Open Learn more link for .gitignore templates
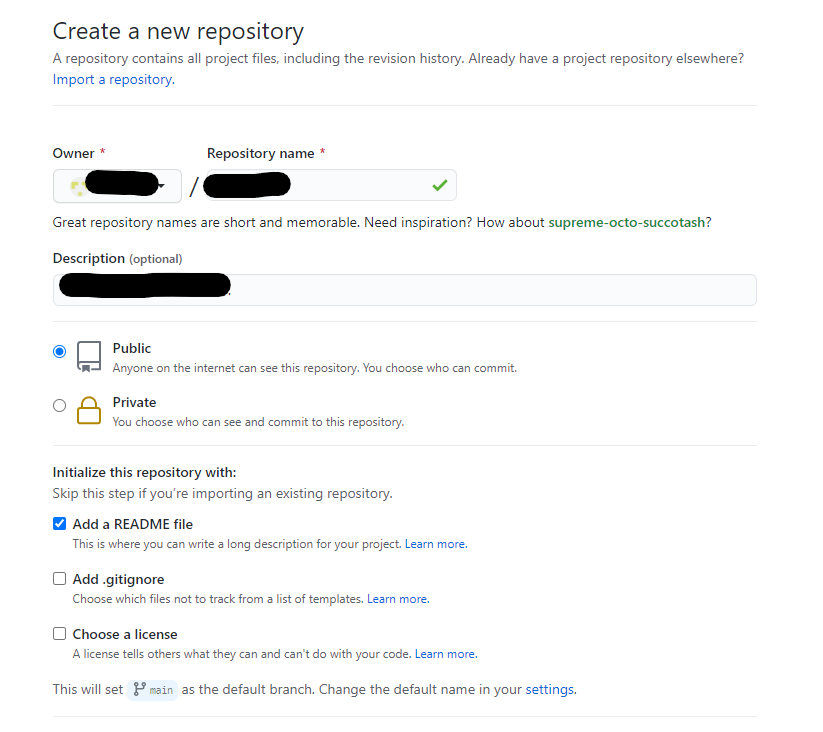 click(398, 599)
